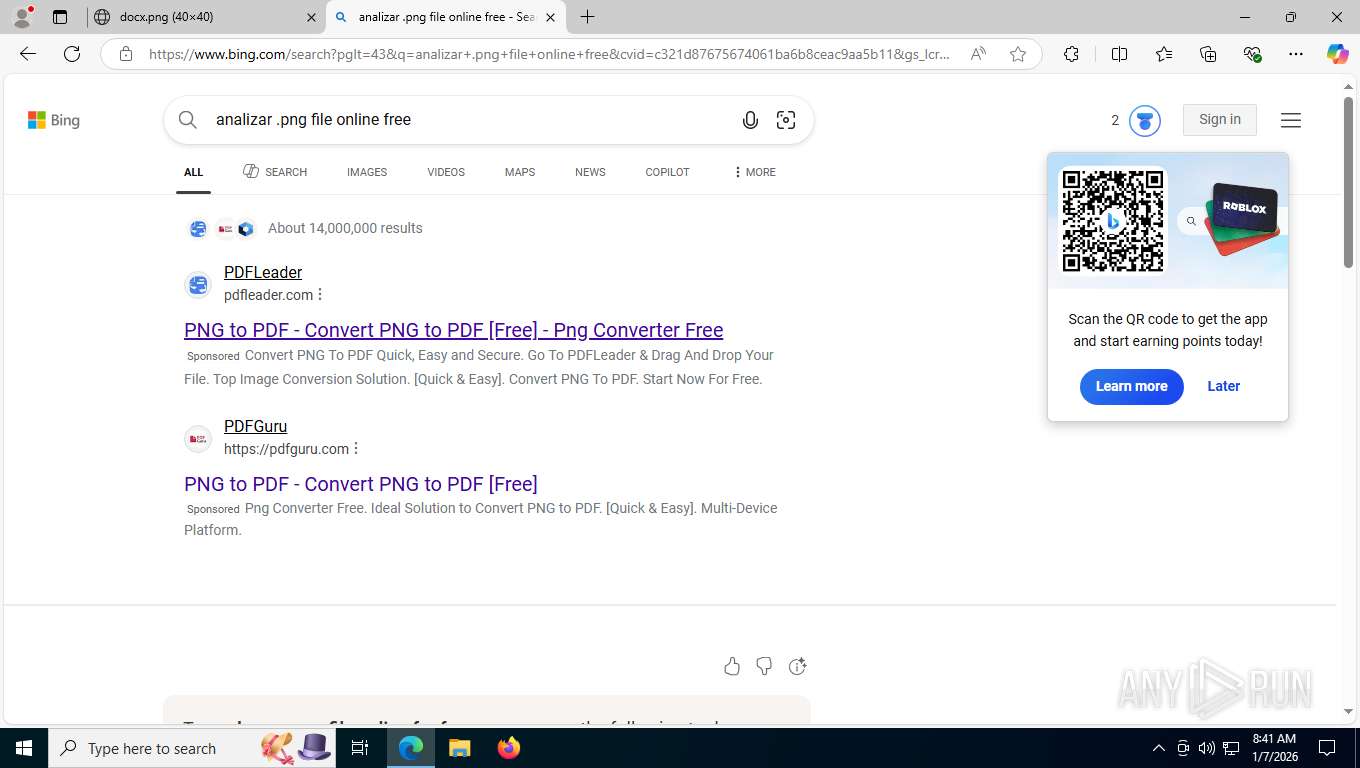Image resolution: width=1360 pixels, height=768 pixels.
Task: Open options dots next to pdfguru.com
Action: [356, 449]
